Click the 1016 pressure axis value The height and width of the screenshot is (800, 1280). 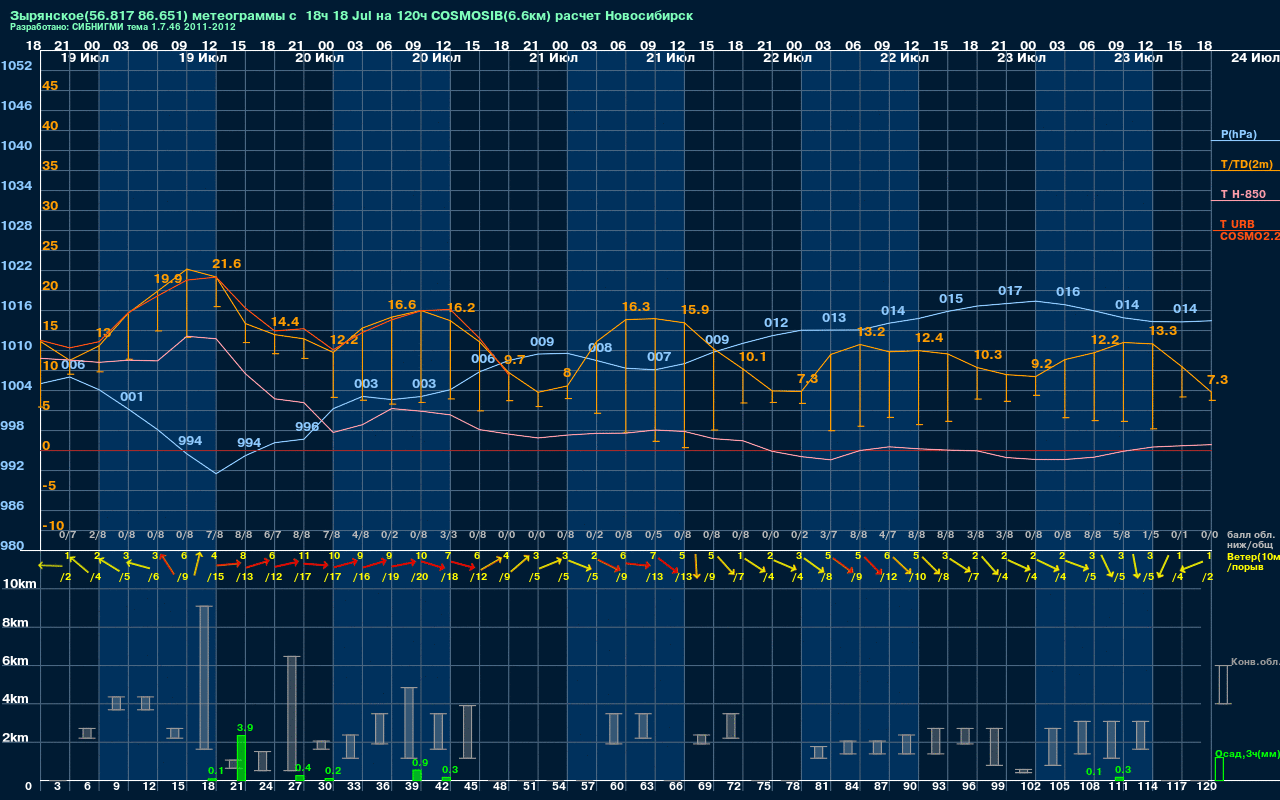tap(16, 306)
